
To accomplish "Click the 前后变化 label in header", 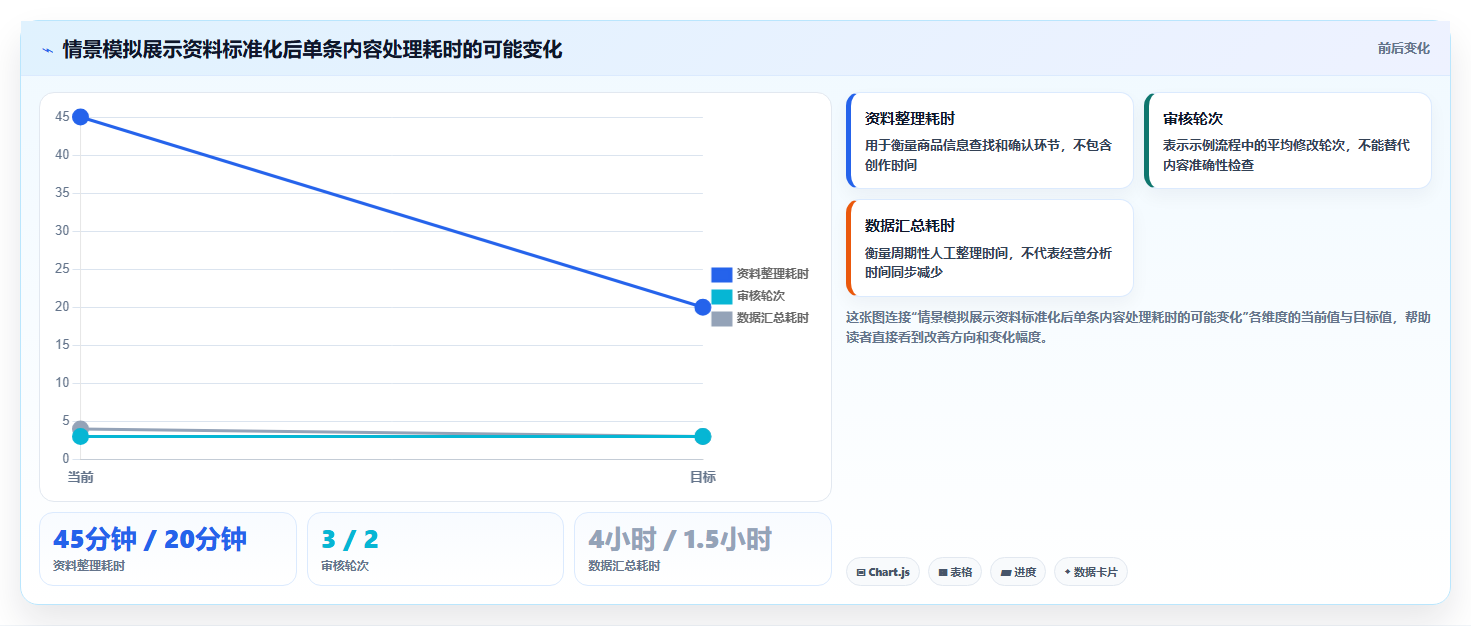I will click(x=1403, y=48).
